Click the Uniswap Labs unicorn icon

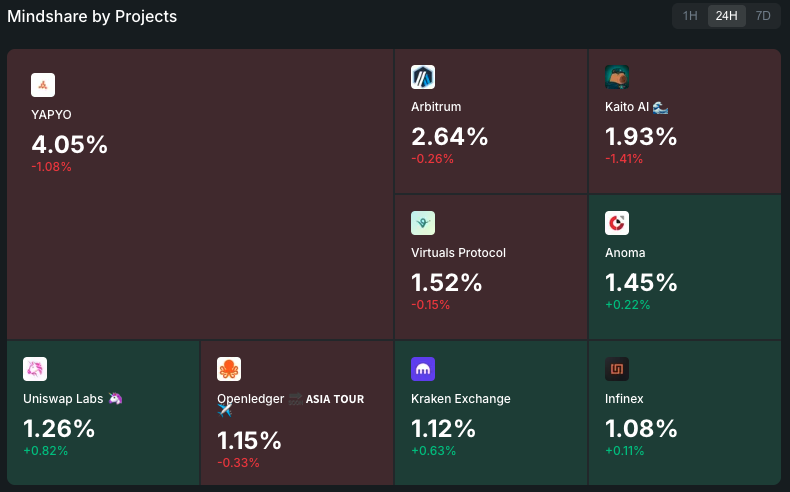click(x=35, y=369)
